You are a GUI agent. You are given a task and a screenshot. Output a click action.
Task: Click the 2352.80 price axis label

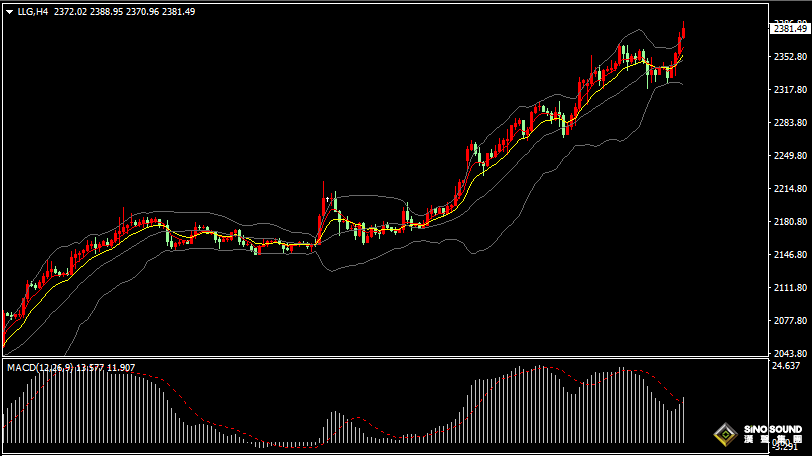tap(789, 56)
